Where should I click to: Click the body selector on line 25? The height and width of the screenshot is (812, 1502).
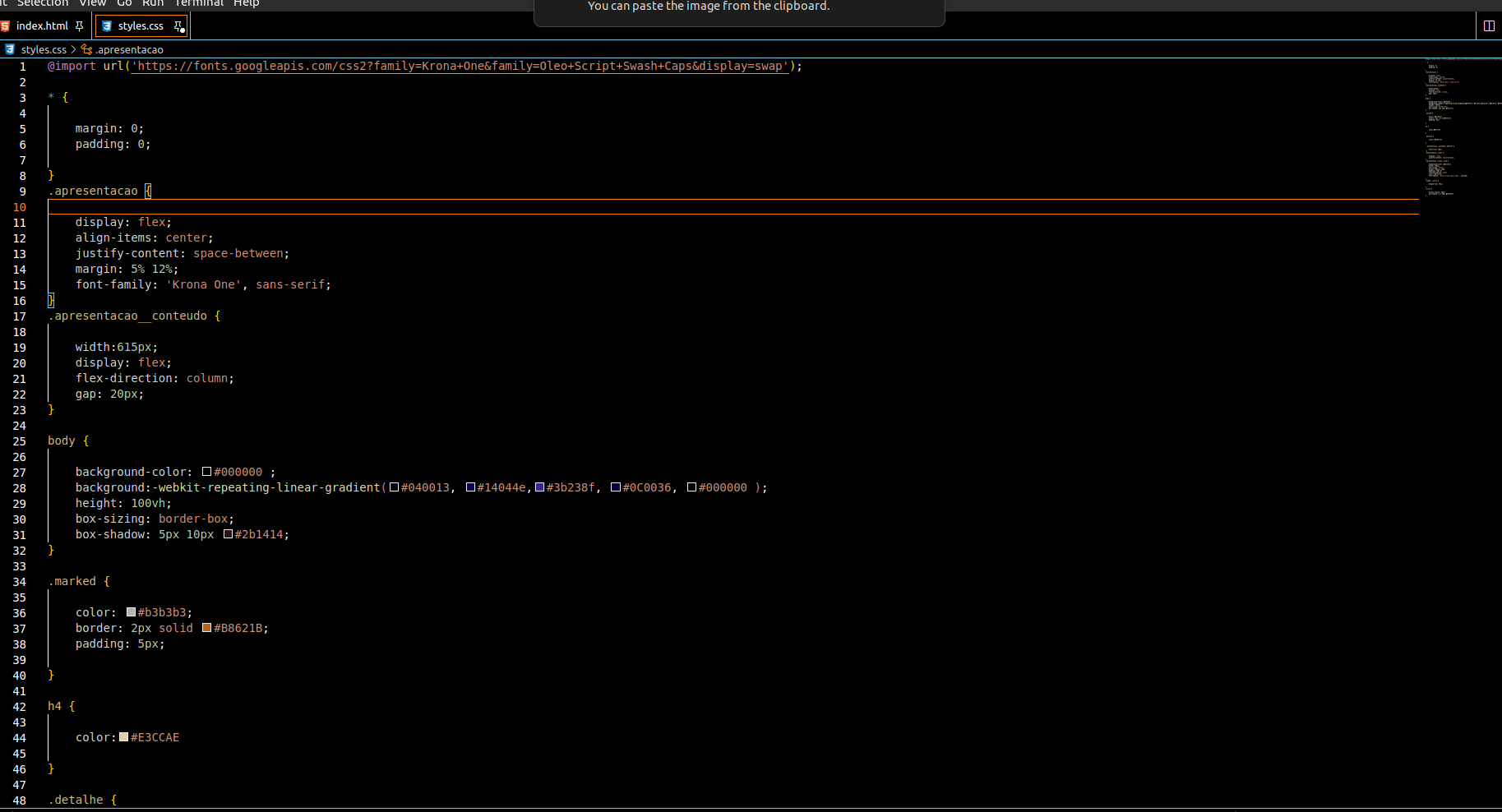(62, 441)
